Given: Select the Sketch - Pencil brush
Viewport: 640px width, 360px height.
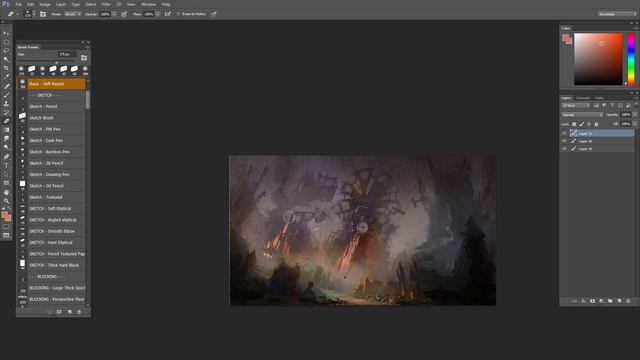Looking at the screenshot, I should tap(51, 106).
